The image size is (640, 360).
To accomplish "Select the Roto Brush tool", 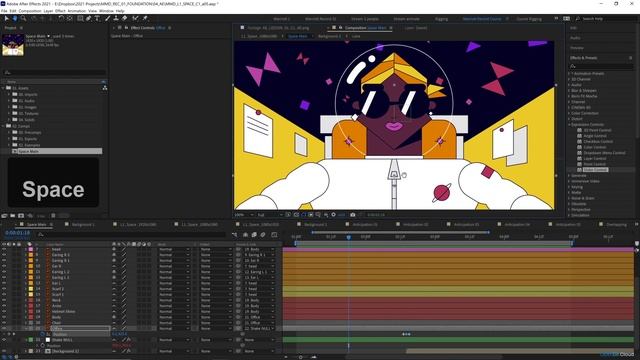I will 136,18.
